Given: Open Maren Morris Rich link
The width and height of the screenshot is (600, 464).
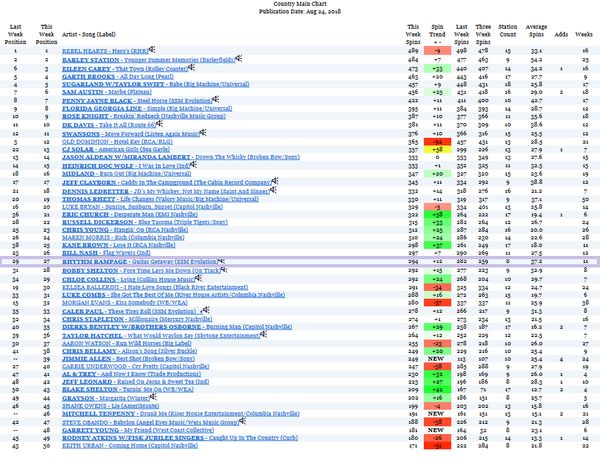Looking at the screenshot, I should (123, 237).
